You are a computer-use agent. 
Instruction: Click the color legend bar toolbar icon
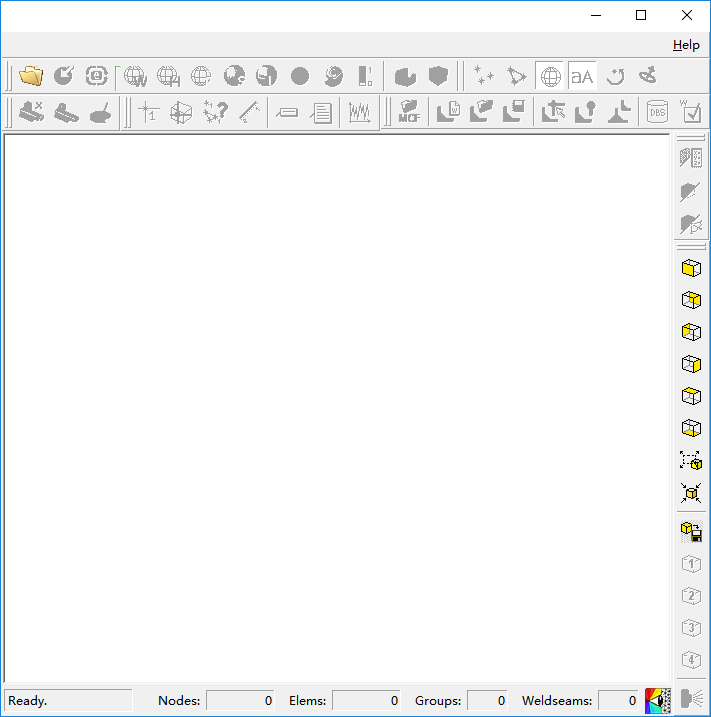[365, 76]
